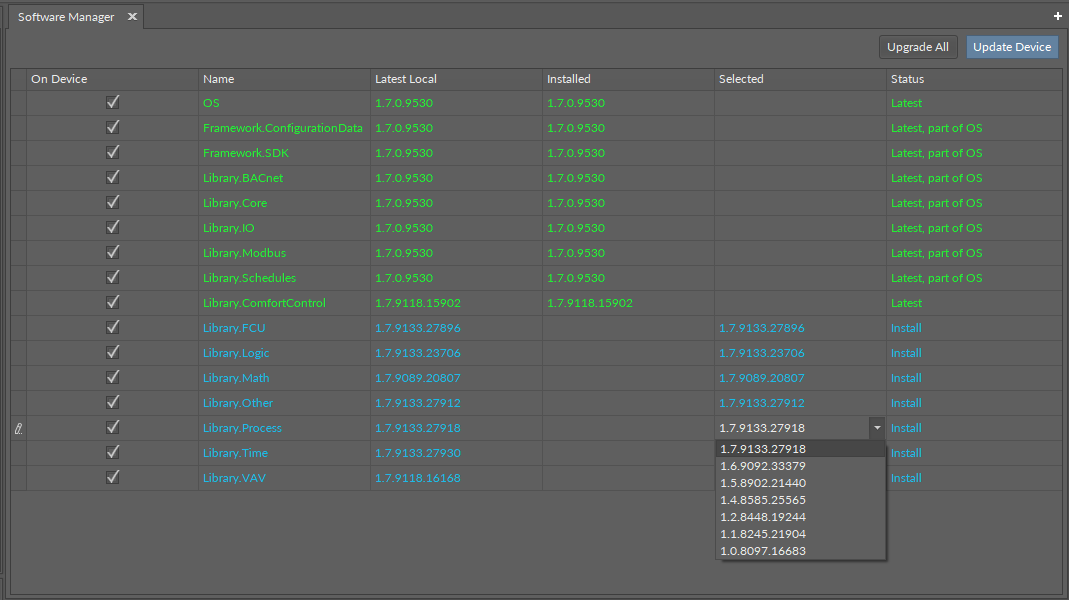This screenshot has width=1069, height=600.
Task: Click the Upgrade All button
Action: tap(917, 47)
